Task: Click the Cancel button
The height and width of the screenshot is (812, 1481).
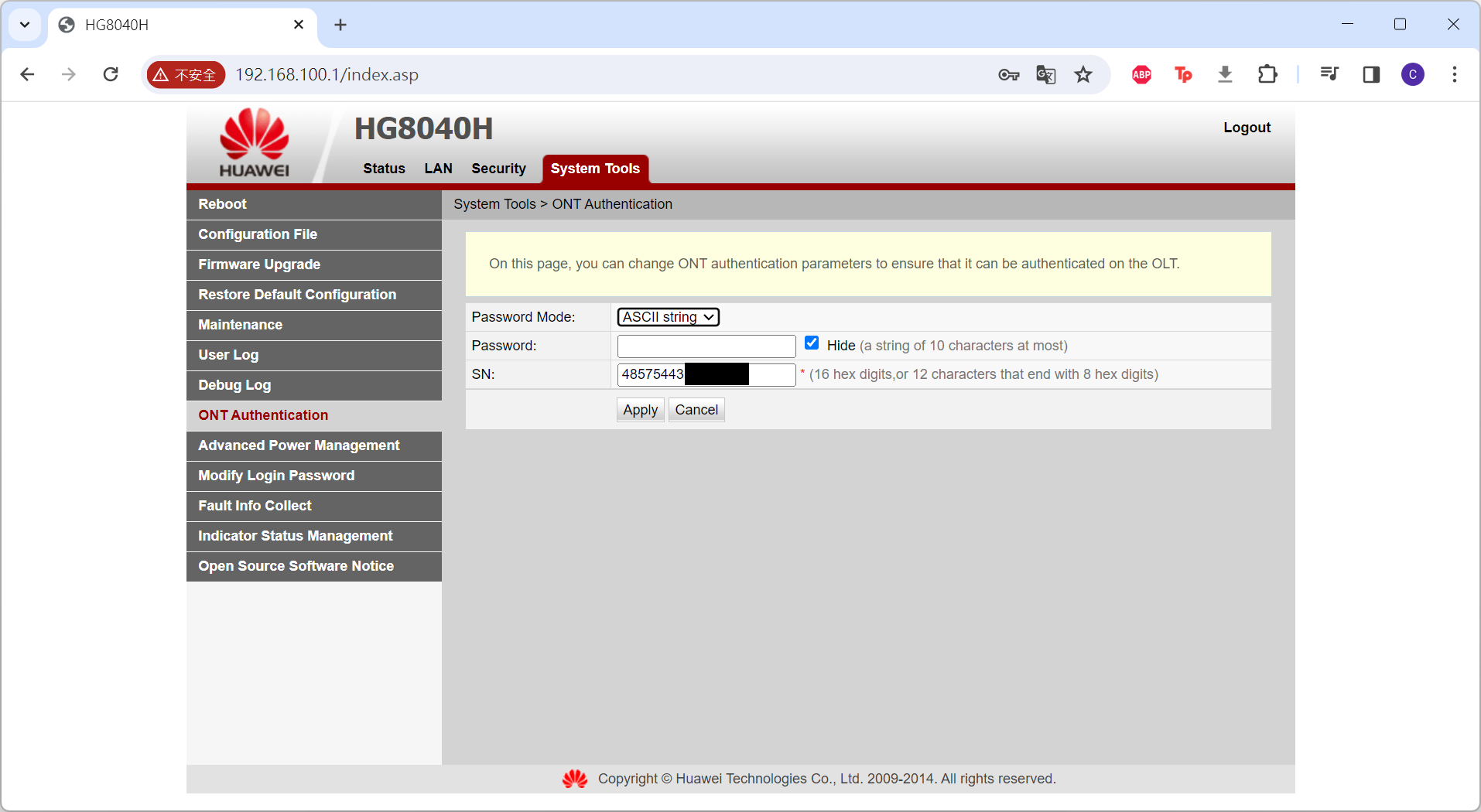Action: [696, 410]
